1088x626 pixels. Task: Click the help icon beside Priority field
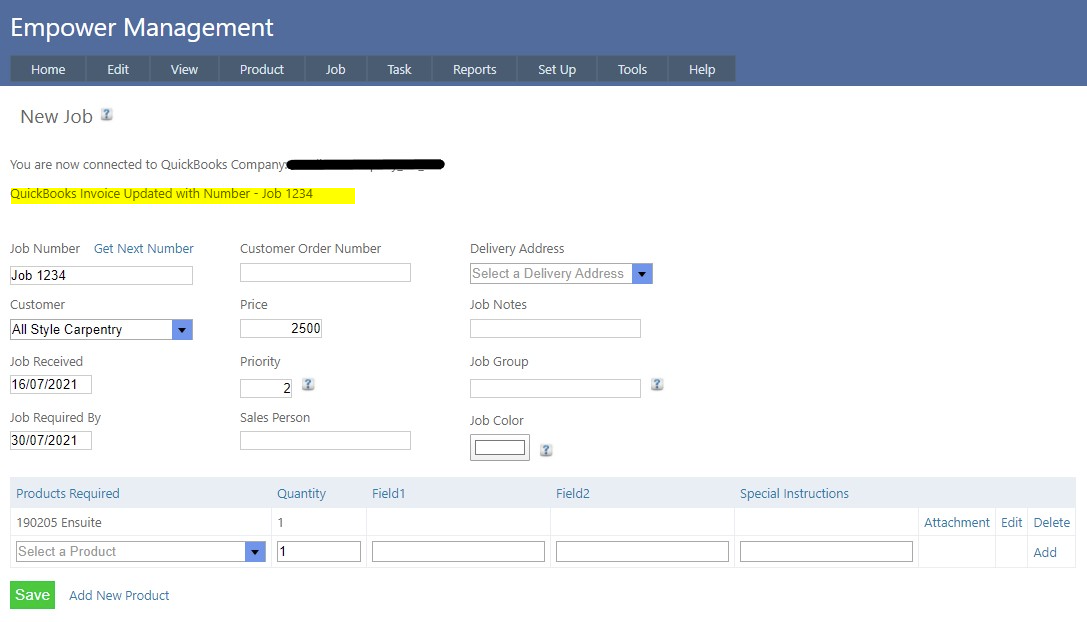coord(308,385)
